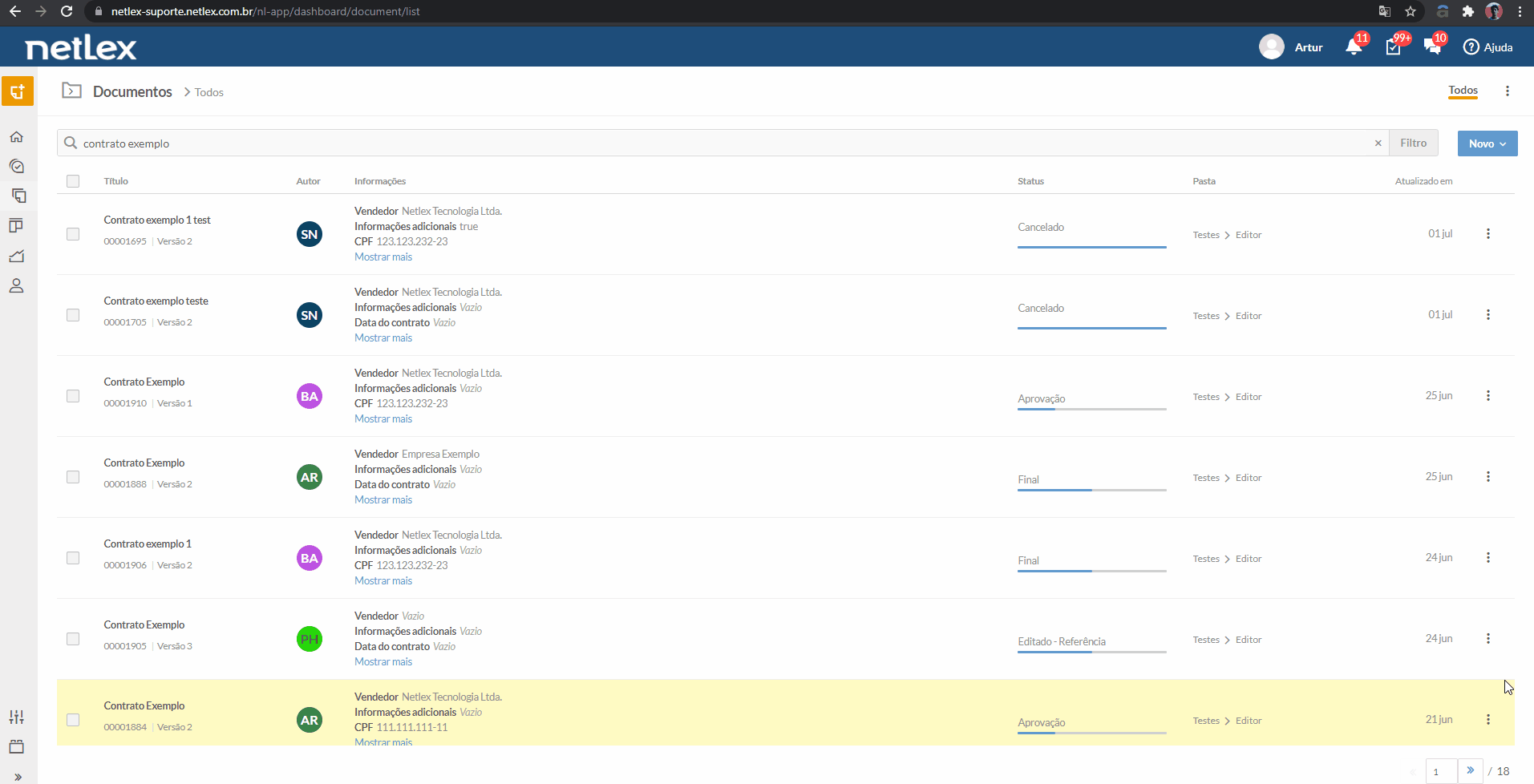Click the netlex logo
Screen dimensions: 1534x784
pos(81,48)
